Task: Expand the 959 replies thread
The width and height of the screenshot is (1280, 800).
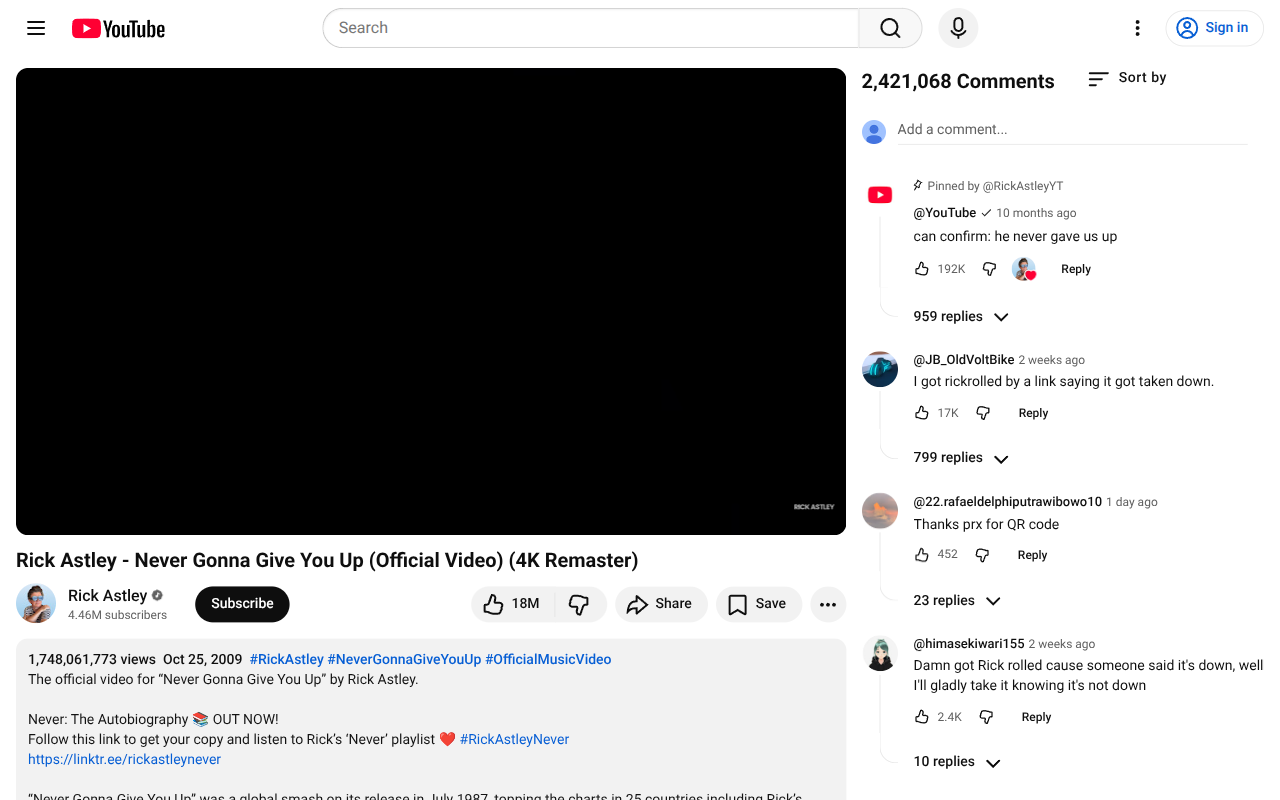Action: (959, 316)
